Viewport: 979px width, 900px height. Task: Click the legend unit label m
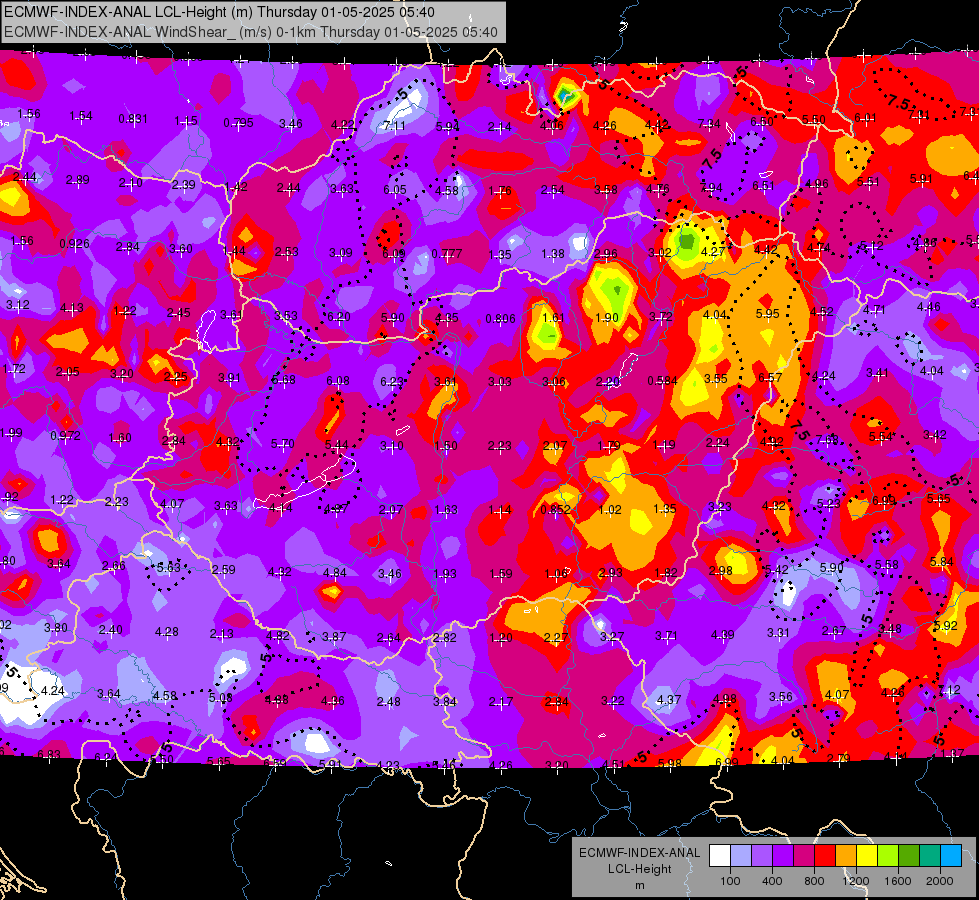pyautogui.click(x=639, y=885)
